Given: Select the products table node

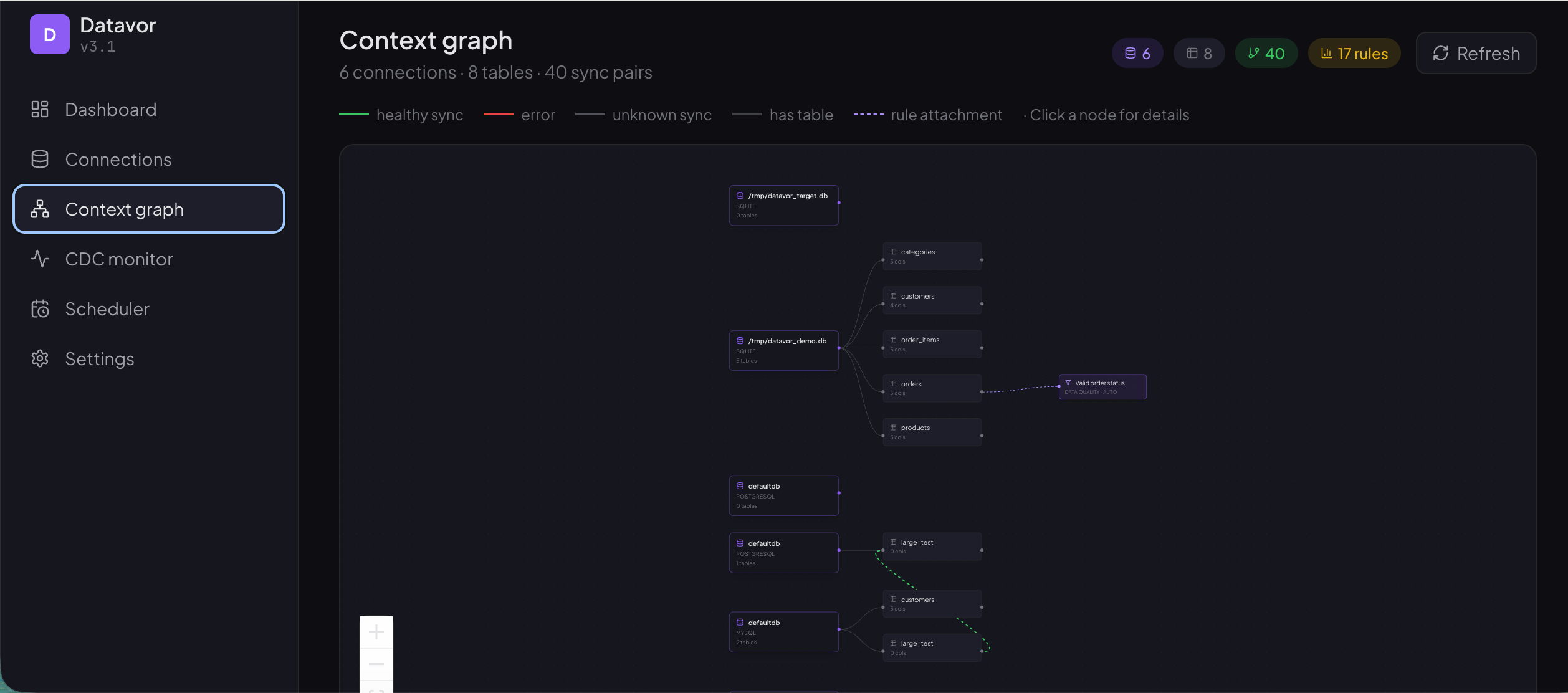Looking at the screenshot, I should [932, 433].
